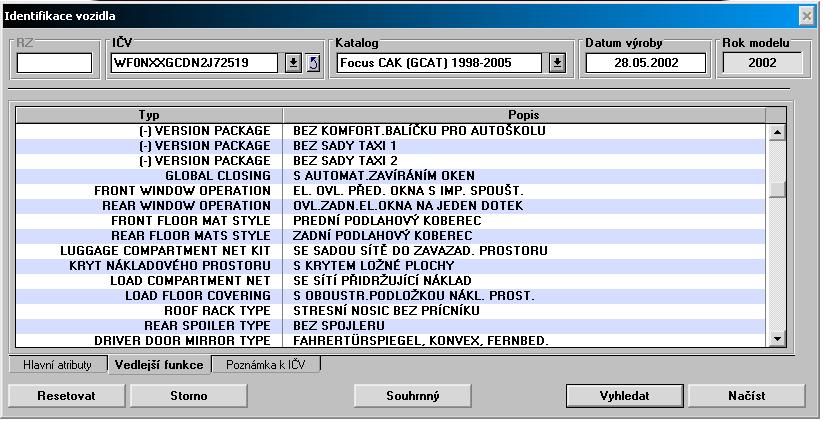The image size is (823, 422).
Task: Click the Datum výroby date field
Action: click(x=645, y=63)
